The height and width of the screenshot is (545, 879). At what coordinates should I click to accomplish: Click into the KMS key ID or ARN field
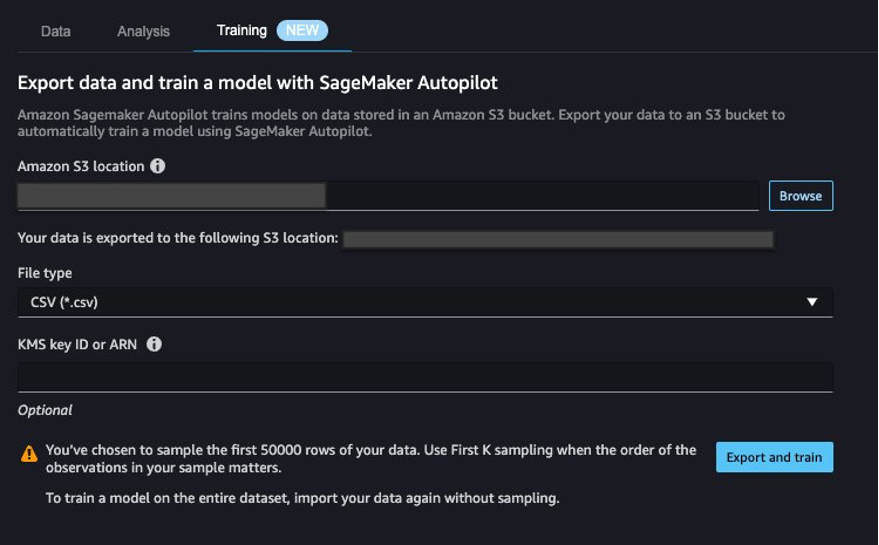(x=425, y=376)
